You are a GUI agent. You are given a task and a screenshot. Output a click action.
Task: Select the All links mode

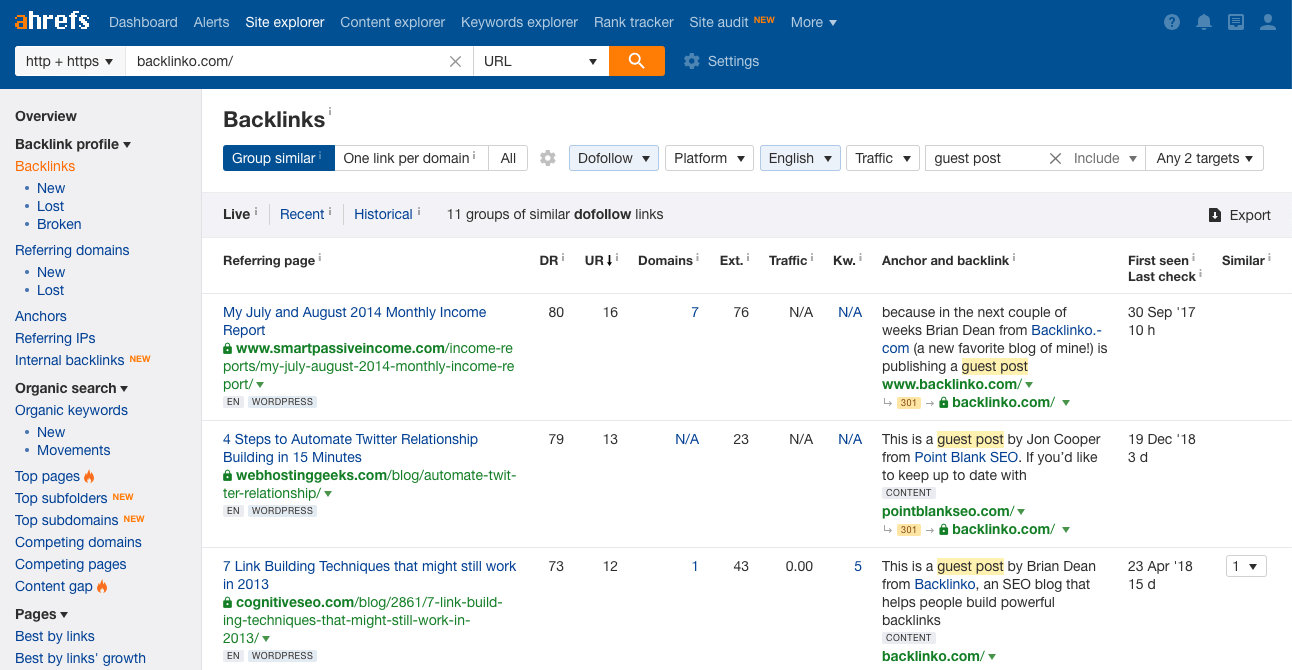pyautogui.click(x=508, y=158)
